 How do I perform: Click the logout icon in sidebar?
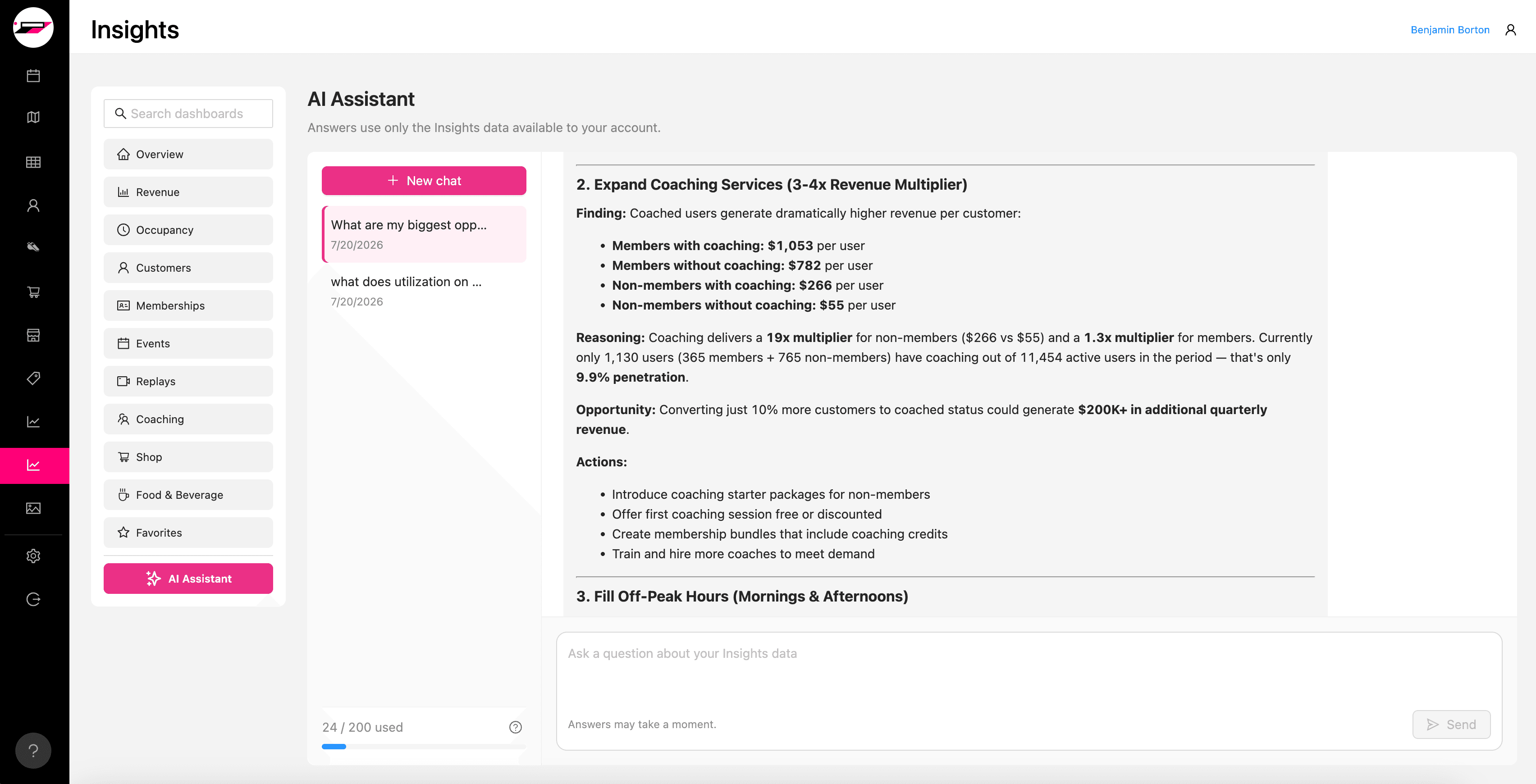33,599
